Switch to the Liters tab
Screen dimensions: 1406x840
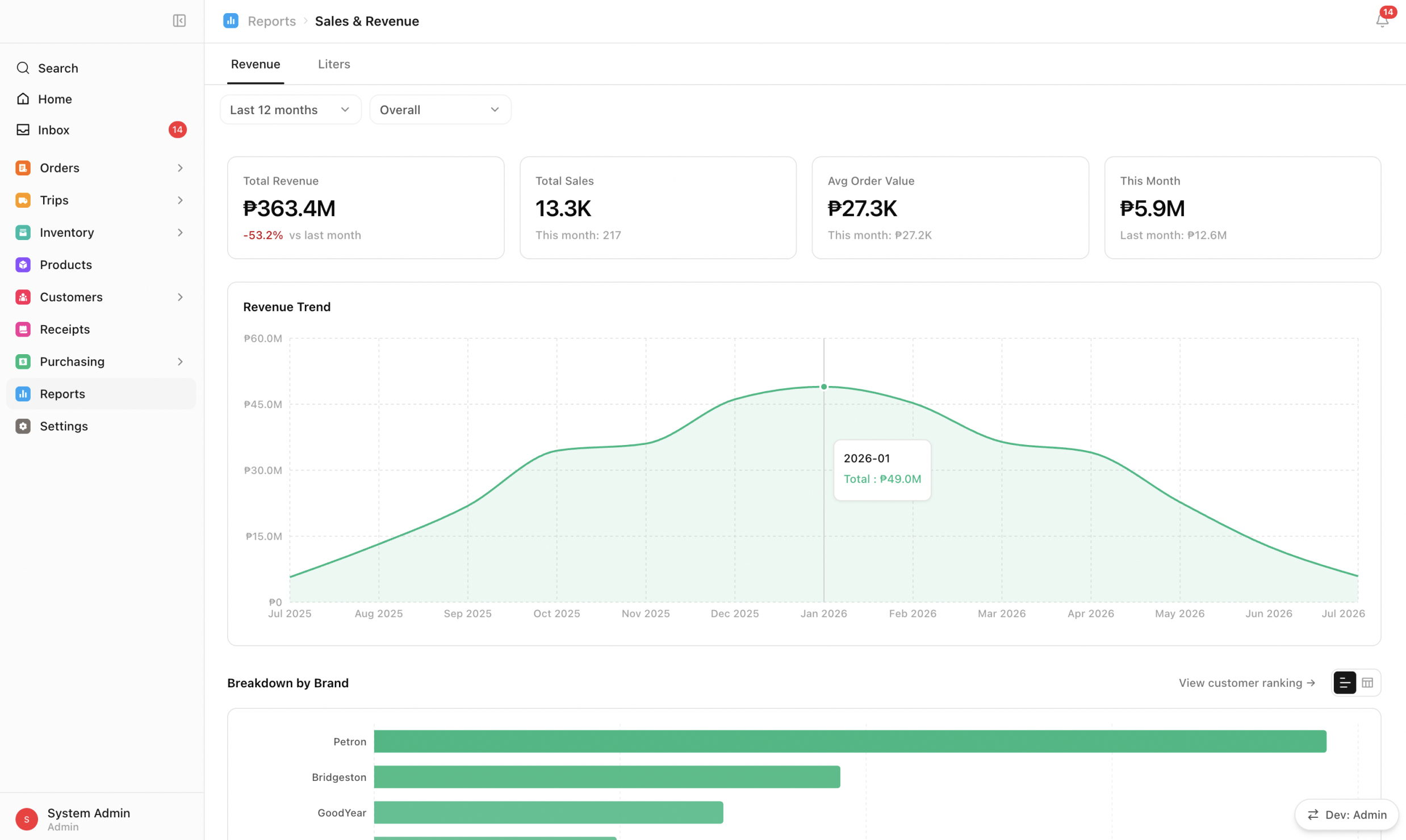tap(333, 64)
